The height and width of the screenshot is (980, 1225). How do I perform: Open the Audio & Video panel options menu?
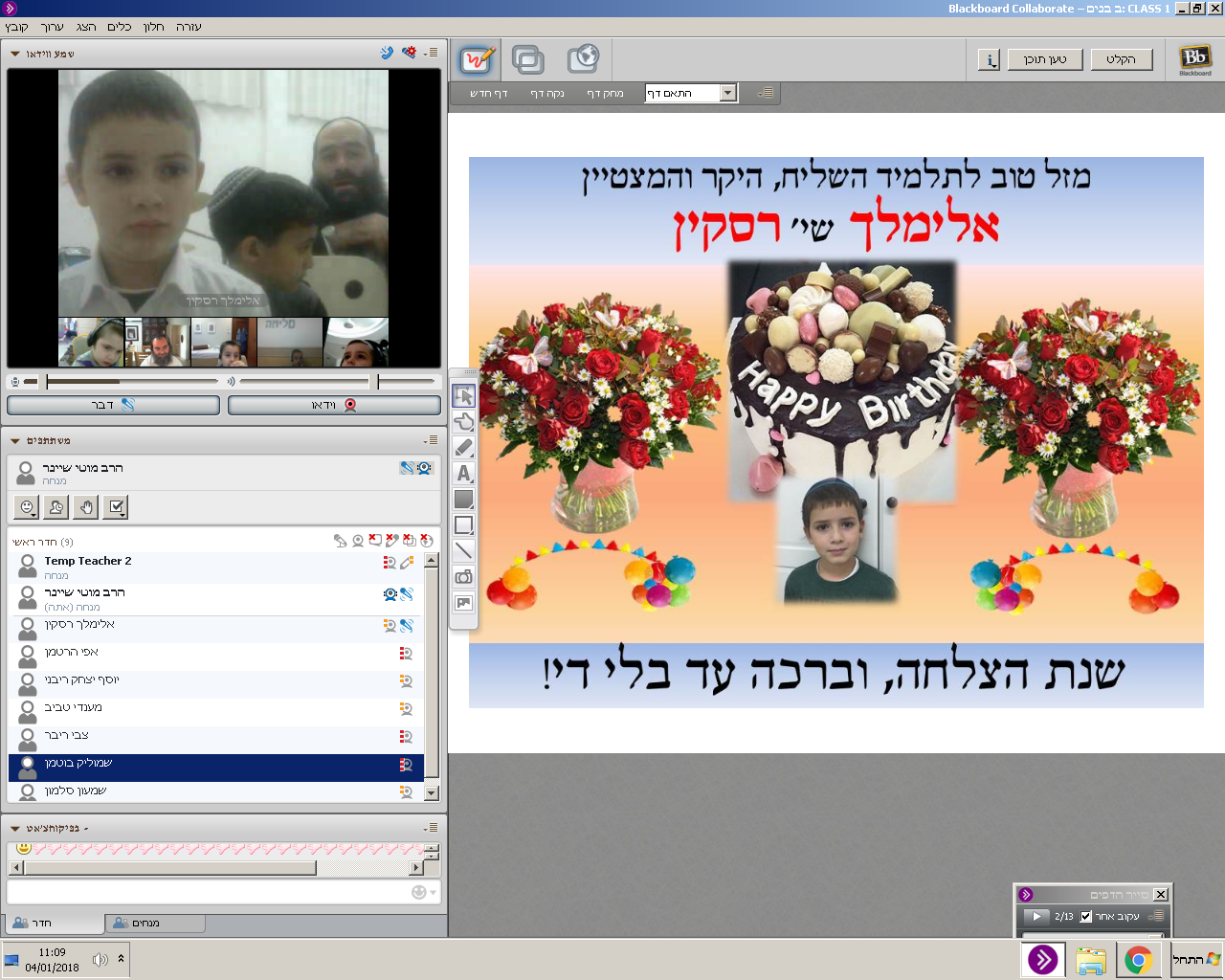431,53
